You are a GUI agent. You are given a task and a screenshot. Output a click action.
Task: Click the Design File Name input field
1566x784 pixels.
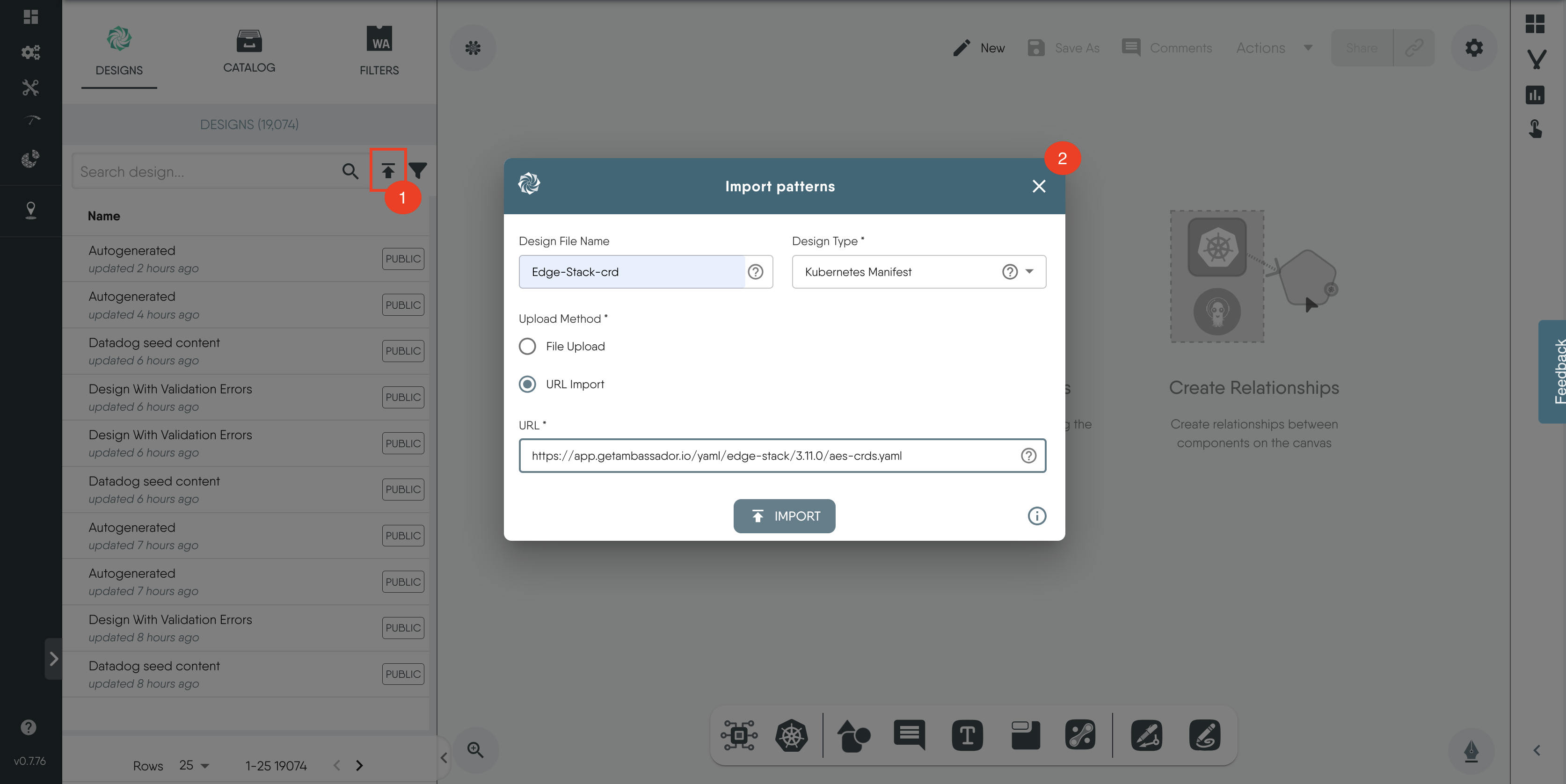tap(632, 272)
